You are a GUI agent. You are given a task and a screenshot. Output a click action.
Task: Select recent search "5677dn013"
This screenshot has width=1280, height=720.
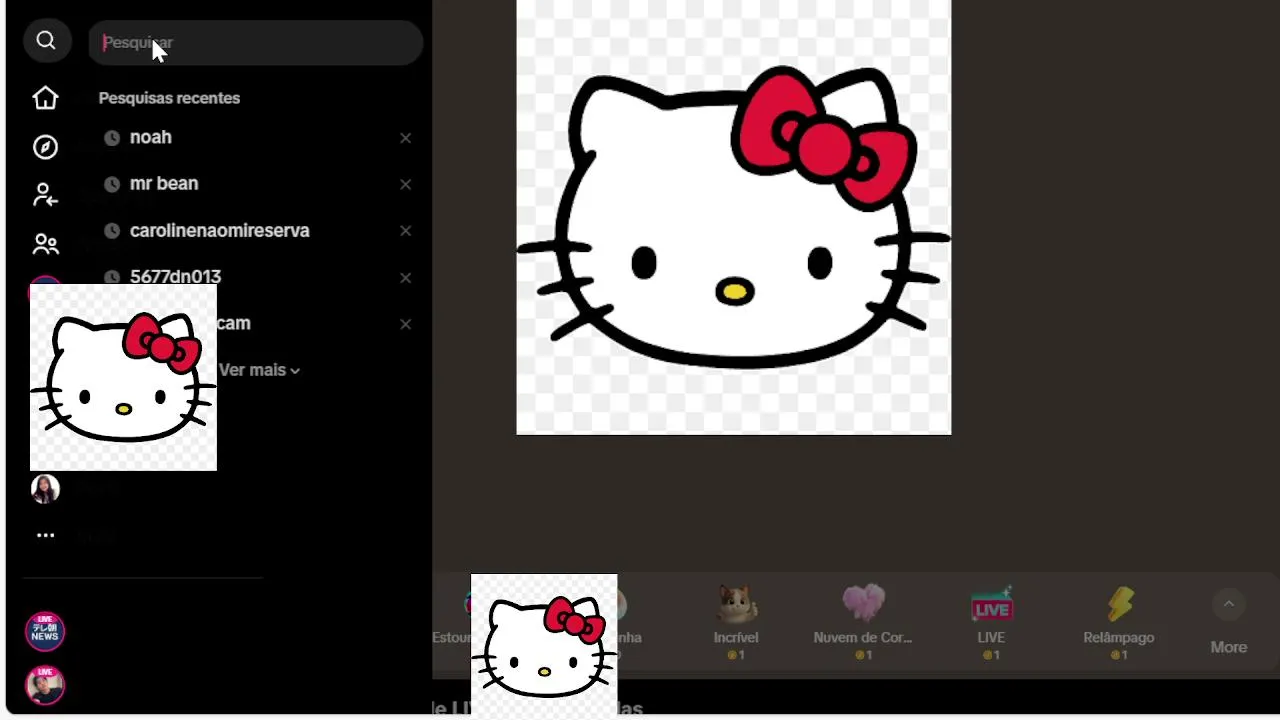tap(175, 276)
